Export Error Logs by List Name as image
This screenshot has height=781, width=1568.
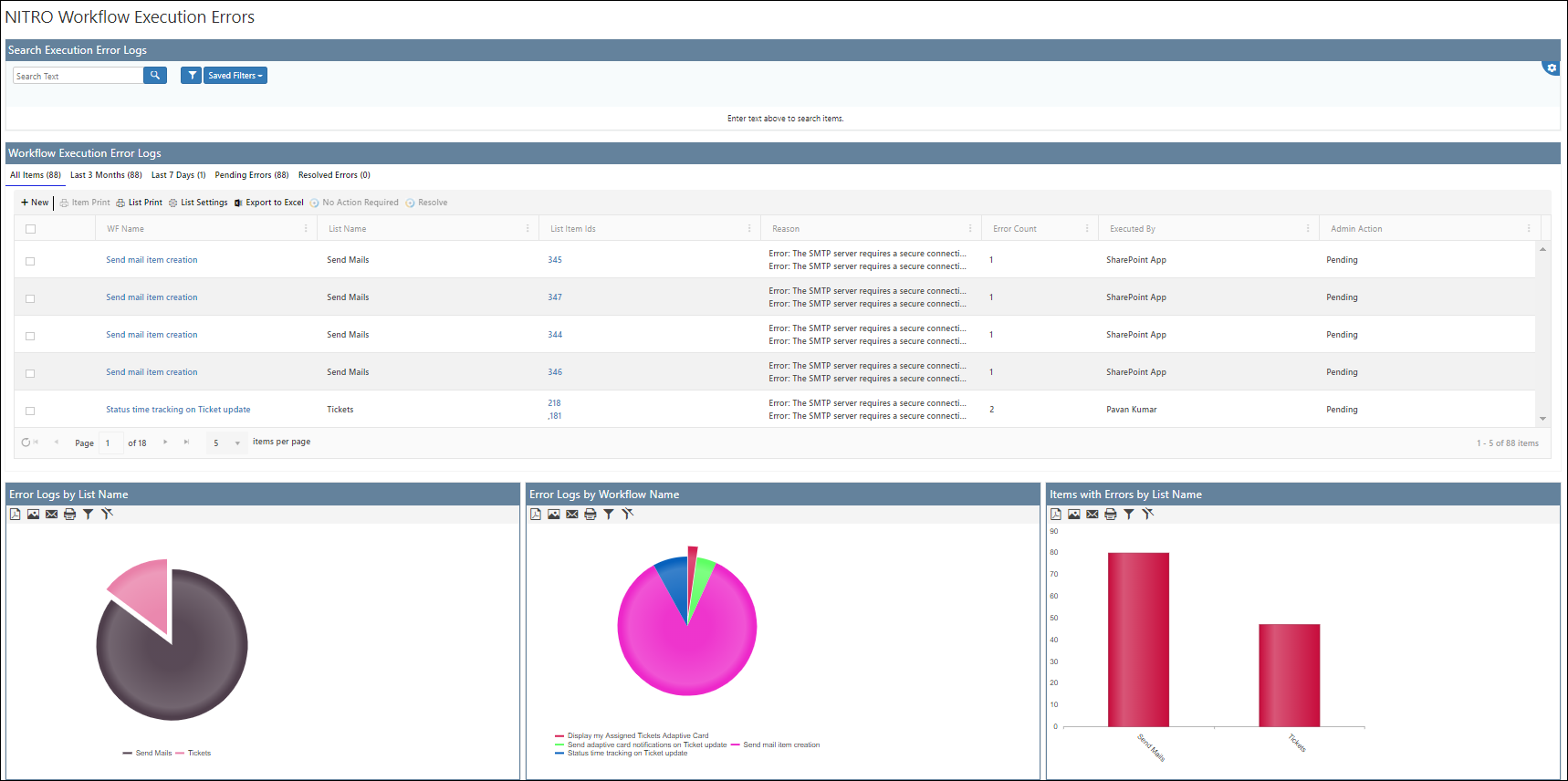33,515
